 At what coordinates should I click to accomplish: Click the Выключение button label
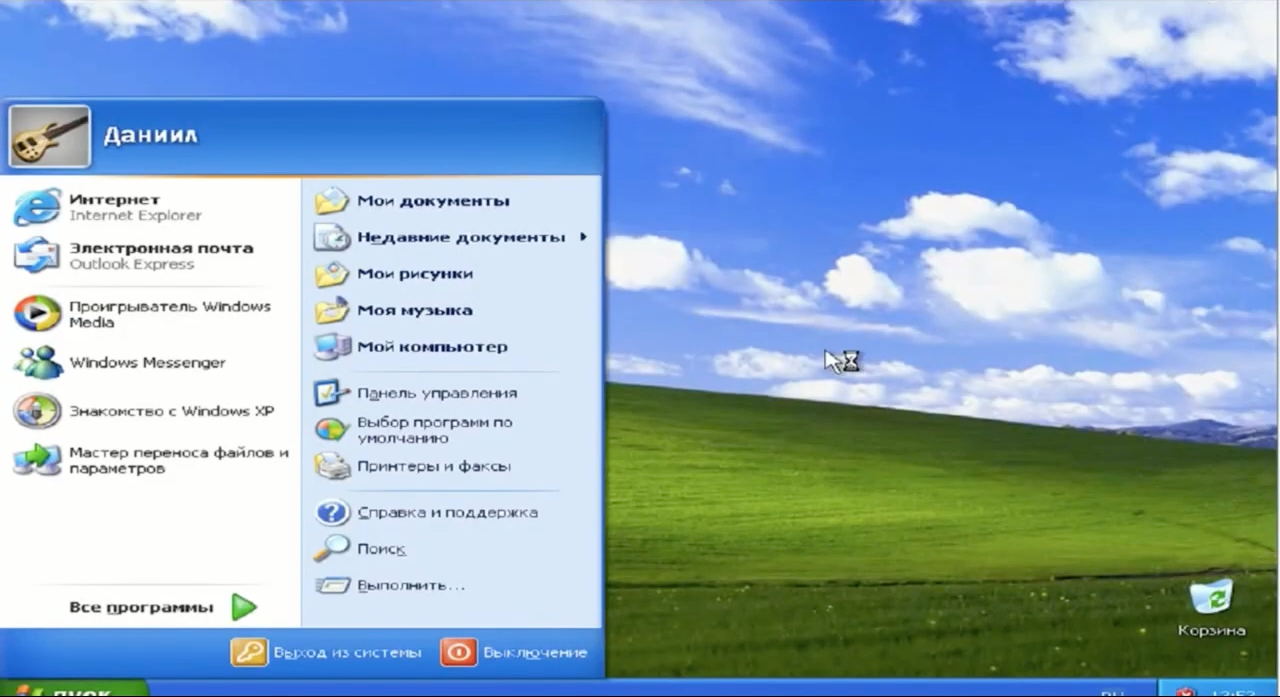pyautogui.click(x=535, y=653)
